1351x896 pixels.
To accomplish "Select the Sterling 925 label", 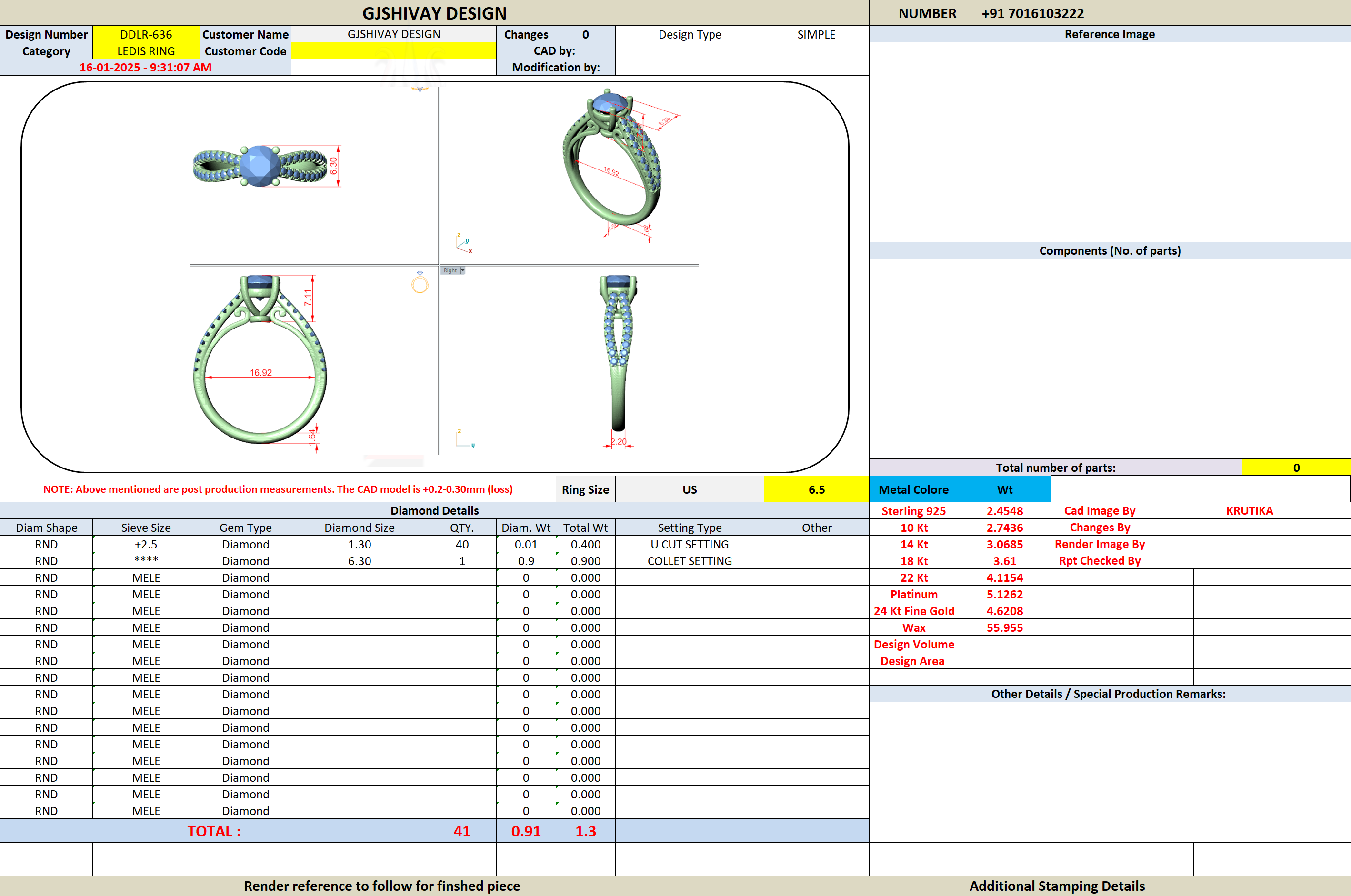I will pyautogui.click(x=913, y=511).
